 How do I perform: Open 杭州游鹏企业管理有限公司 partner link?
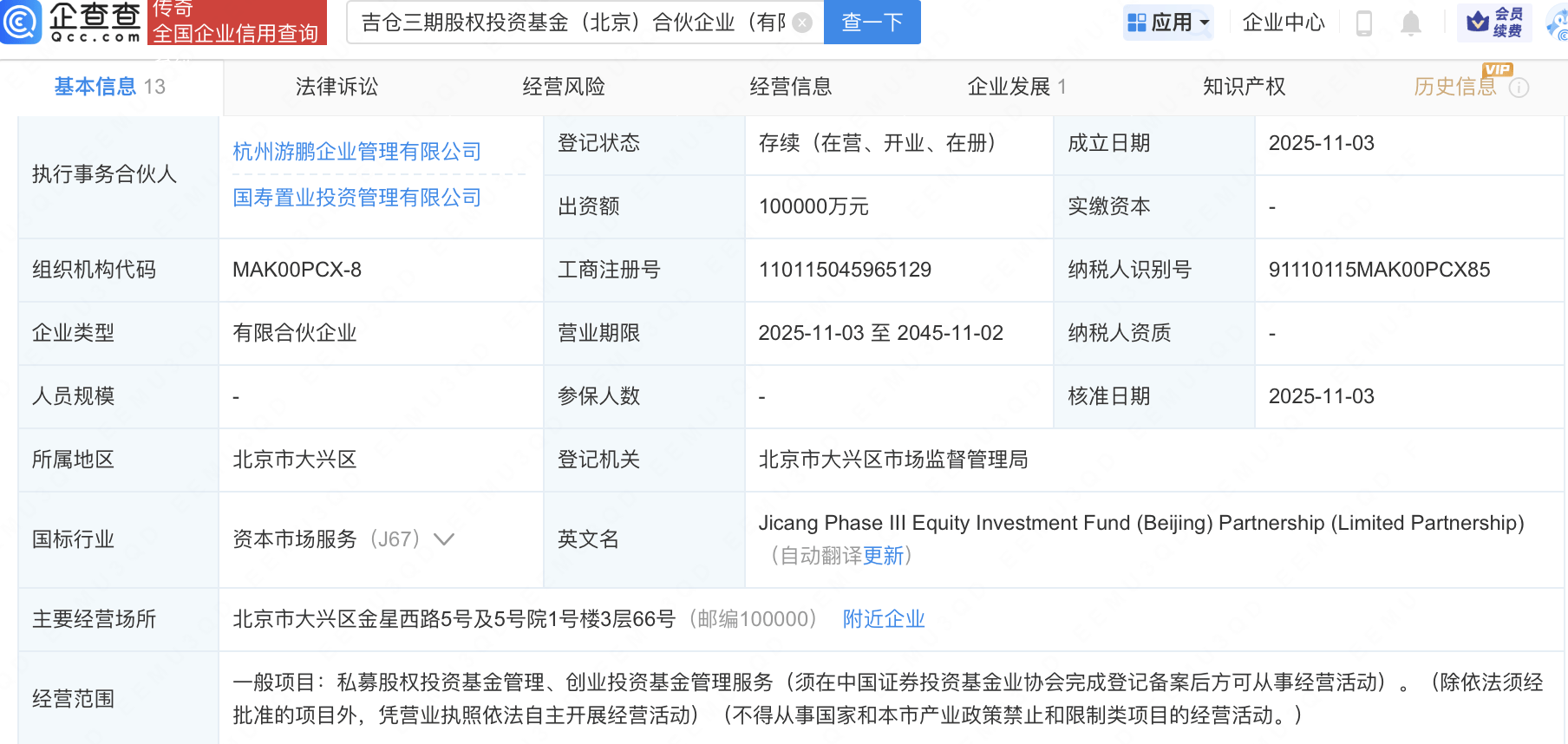pos(356,152)
